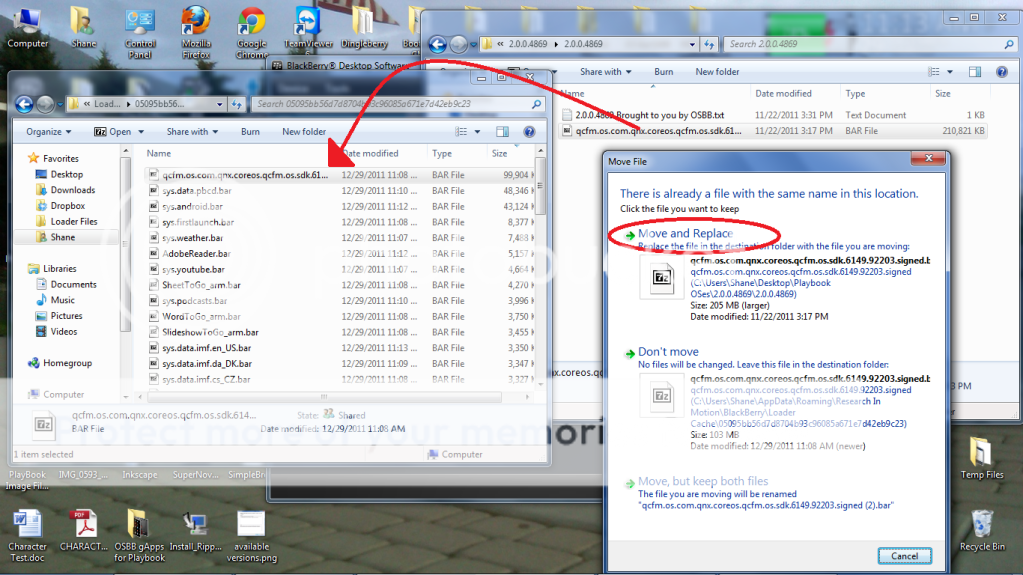Select Loader Files in Favorites sidebar
1023x575 pixels.
73,221
